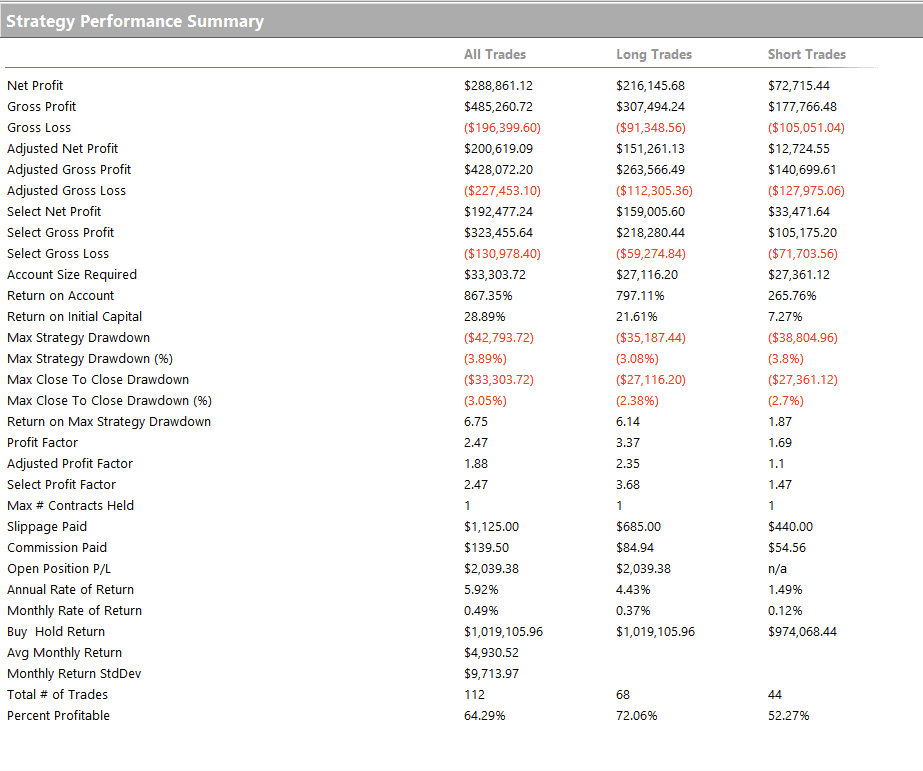The image size is (923, 771).
Task: Select the 867.35% Return on Account value
Action: click(x=489, y=296)
